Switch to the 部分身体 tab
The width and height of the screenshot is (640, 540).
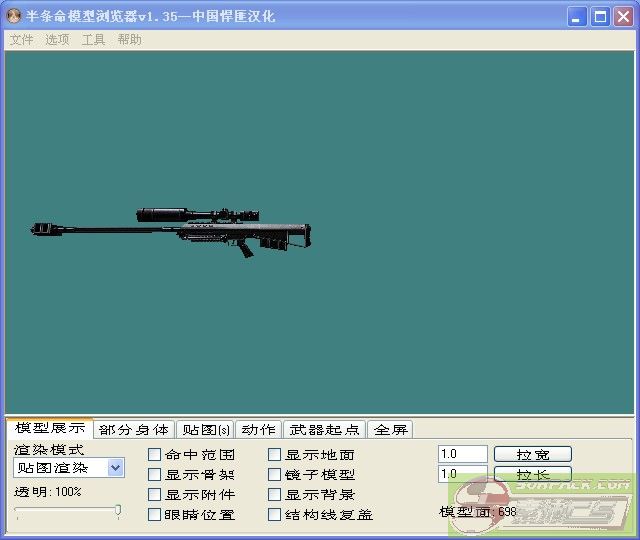click(134, 430)
